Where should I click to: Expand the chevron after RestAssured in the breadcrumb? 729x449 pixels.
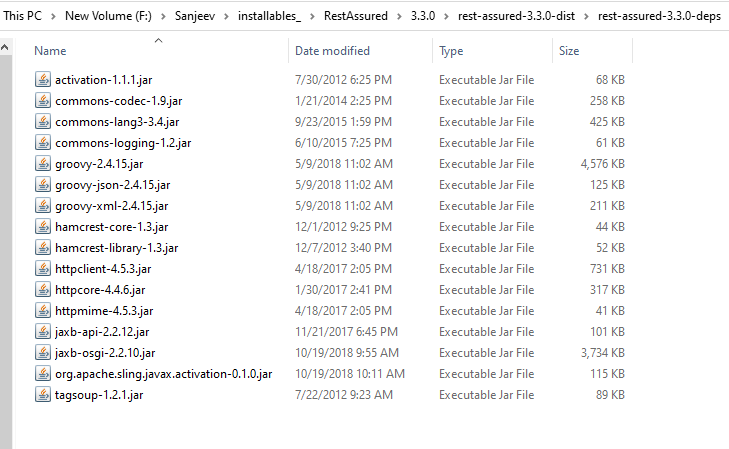tap(399, 16)
